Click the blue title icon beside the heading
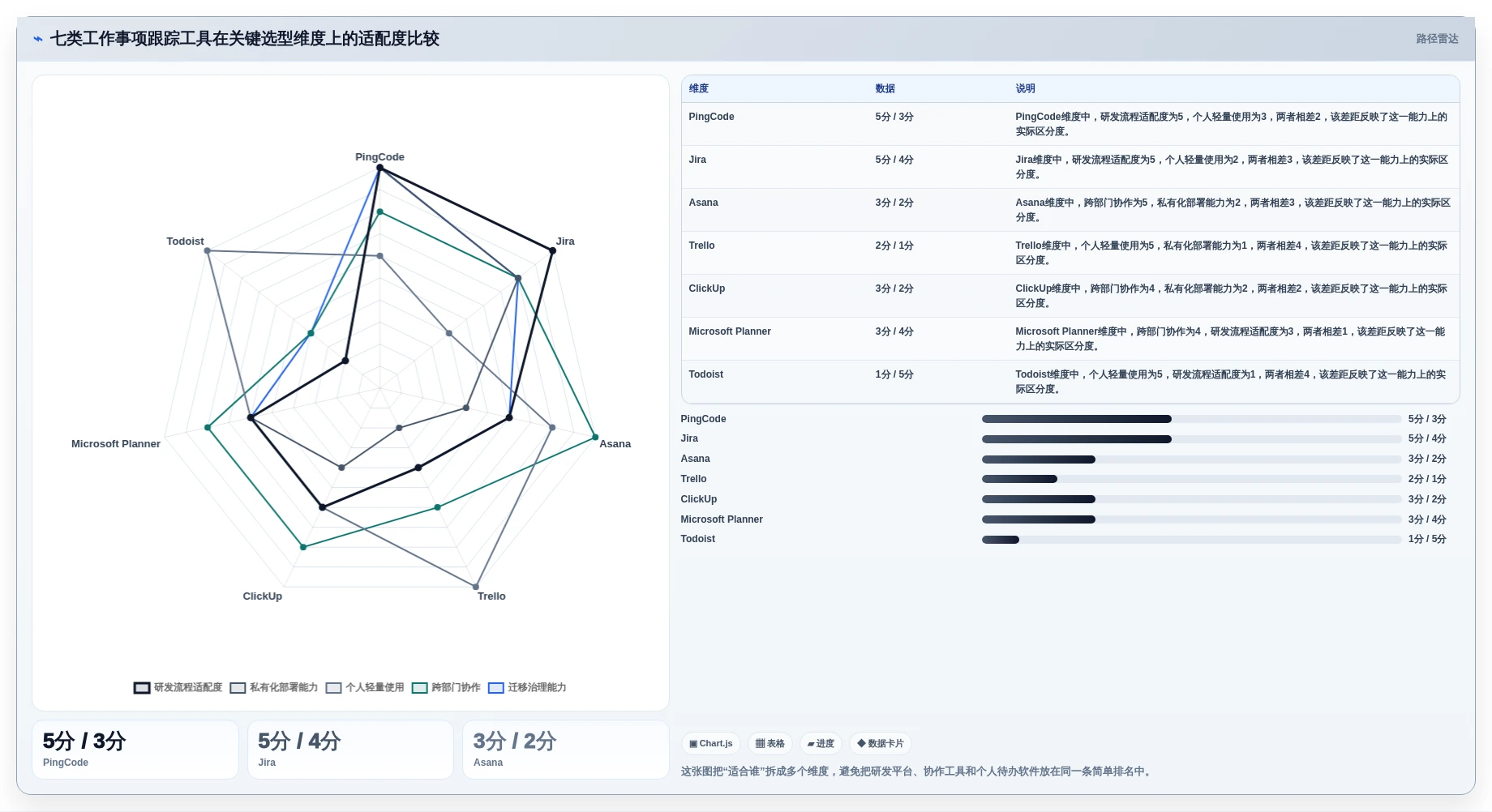The image size is (1492, 812). (38, 39)
